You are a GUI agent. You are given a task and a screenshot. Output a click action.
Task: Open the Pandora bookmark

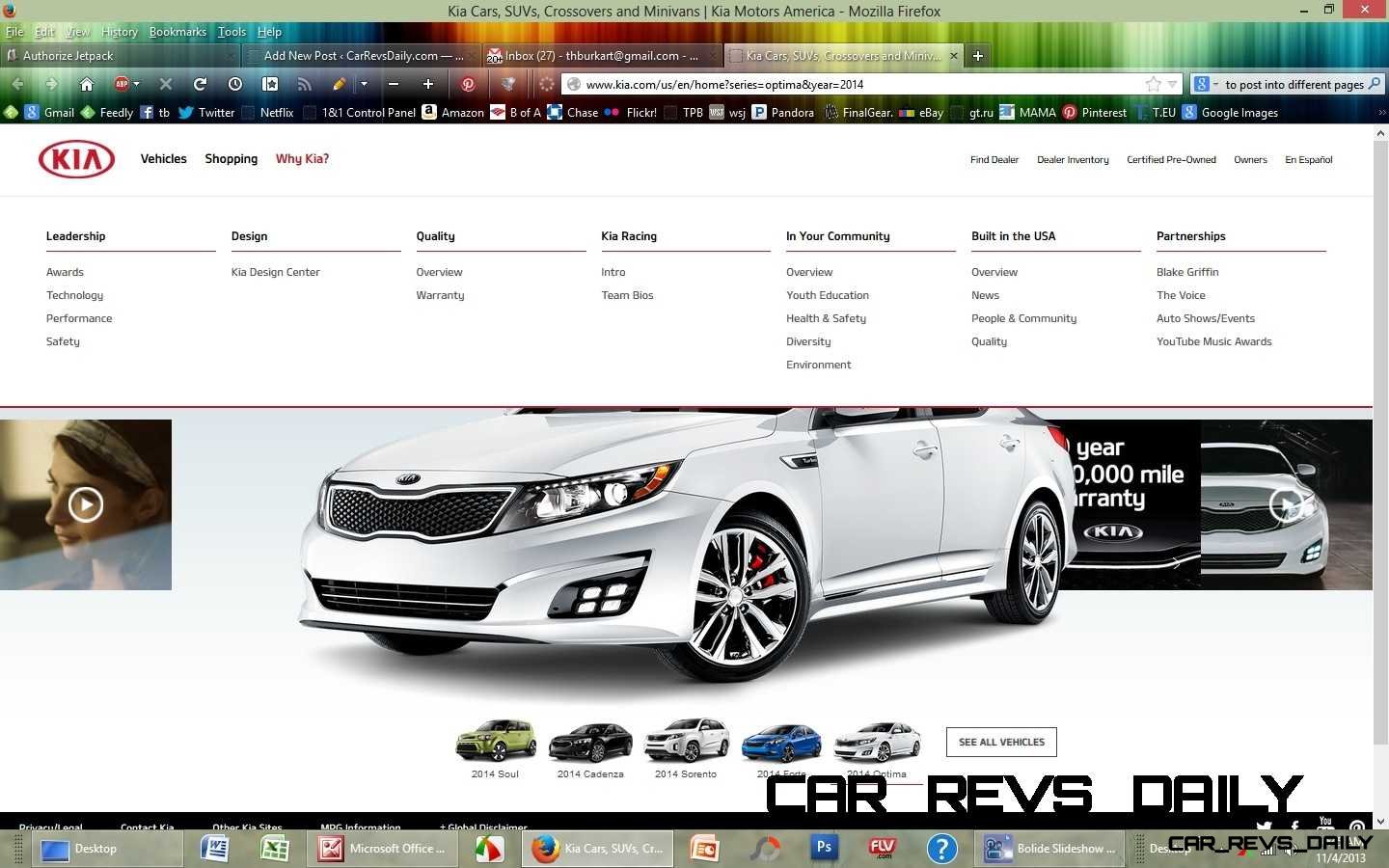point(783,112)
